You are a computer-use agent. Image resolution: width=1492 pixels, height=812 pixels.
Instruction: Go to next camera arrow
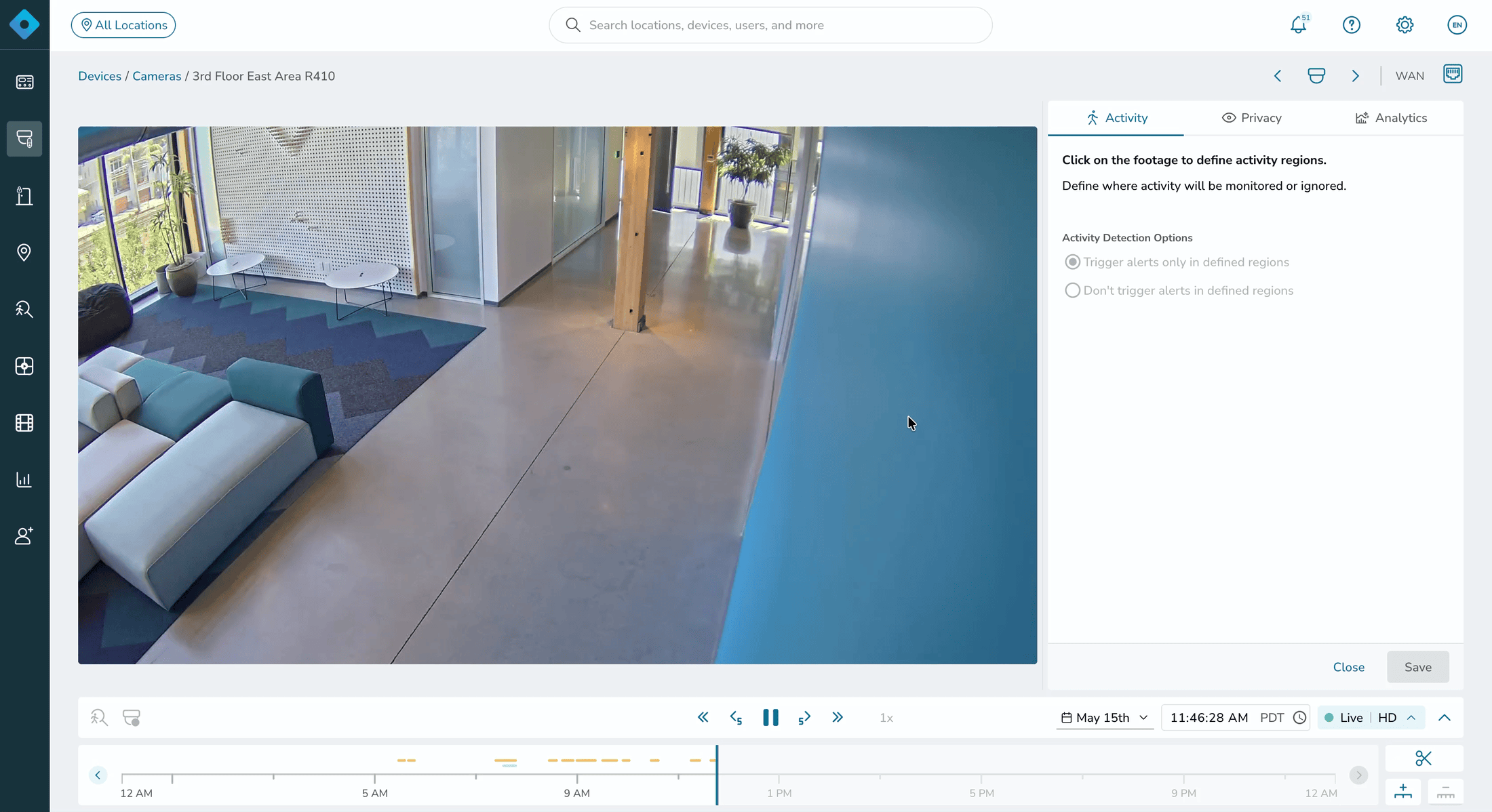[x=1355, y=76]
